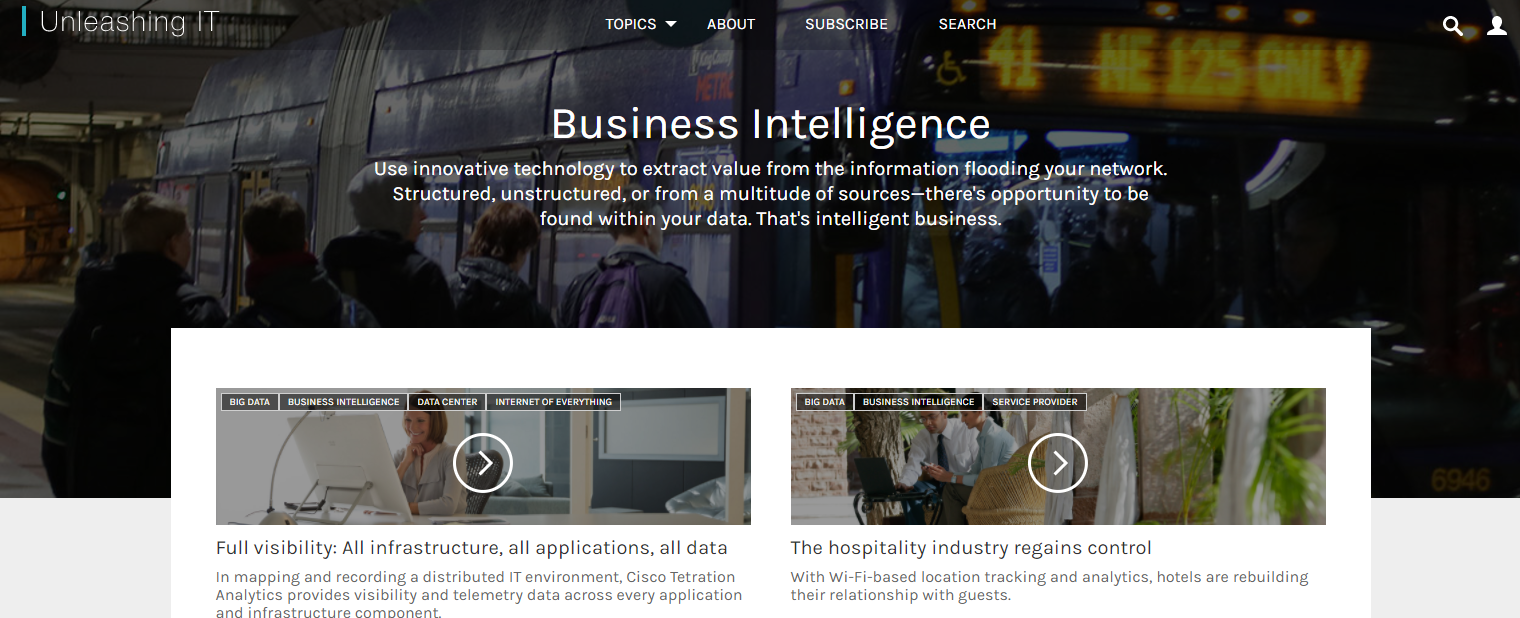Open the hospitality article arrow circle
The height and width of the screenshot is (618, 1520).
point(1058,463)
